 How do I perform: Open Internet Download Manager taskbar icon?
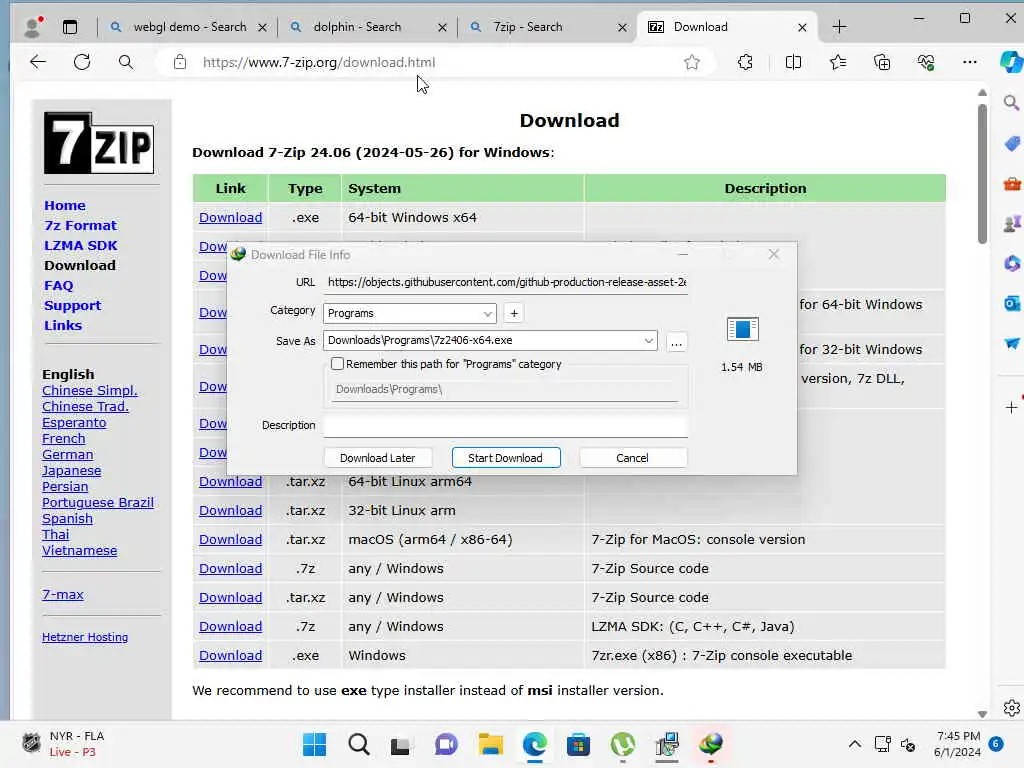click(x=711, y=744)
